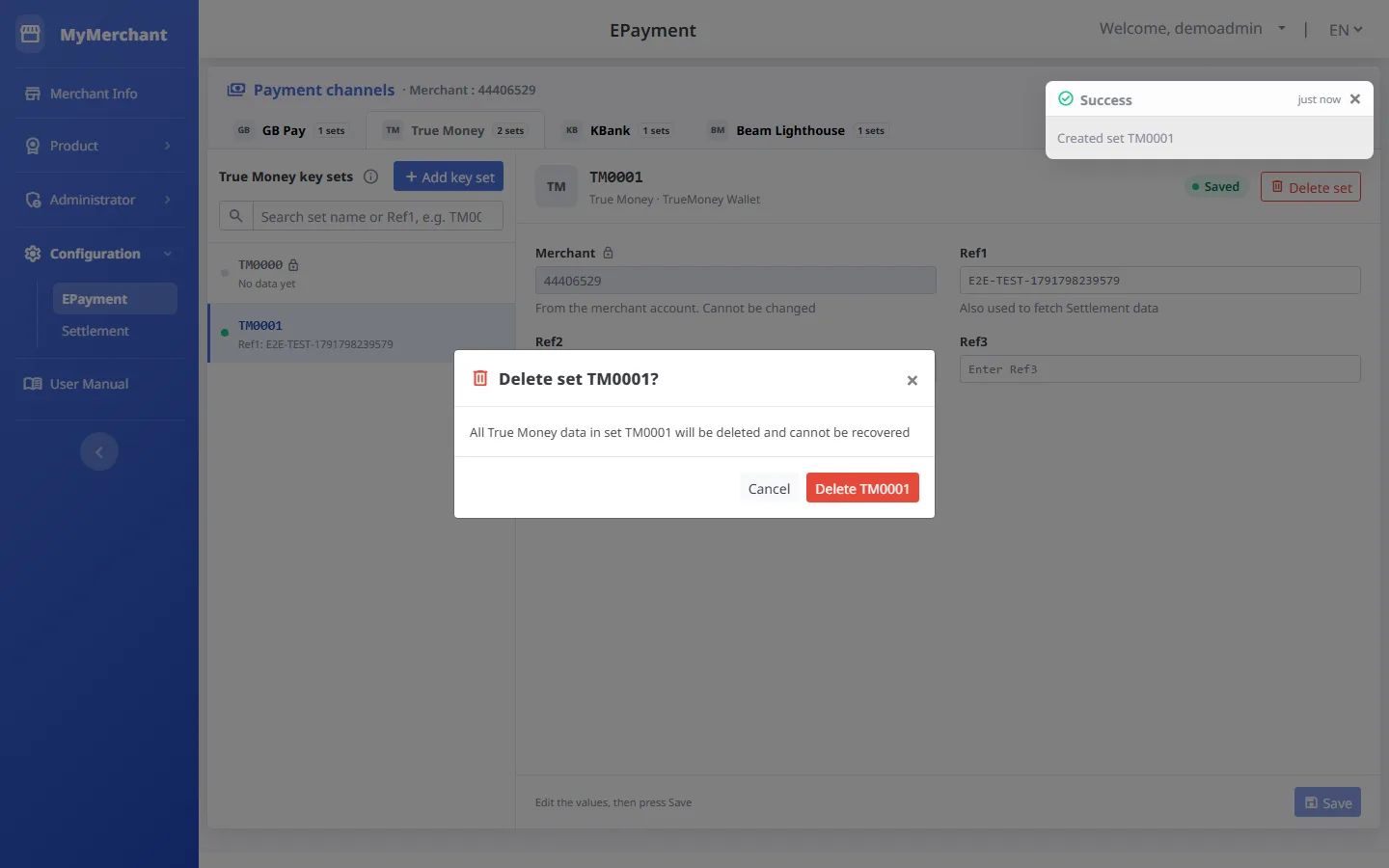This screenshot has height=868, width=1389.
Task: Open the User Manual page
Action: tap(99, 384)
